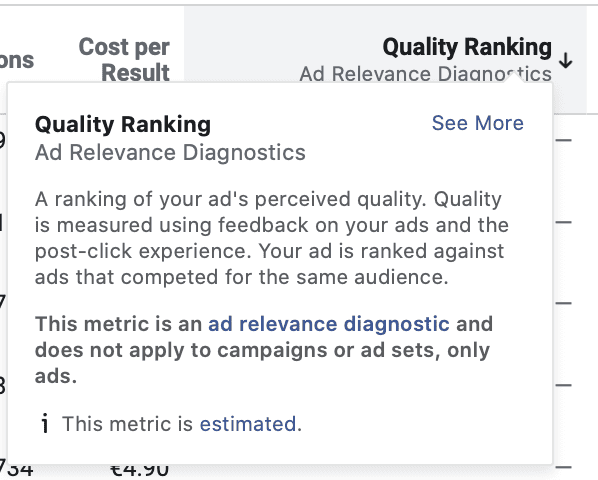Screen dimensions: 598x480
Task: Click the tooltip's pointer arrow under the header
Action: coord(513,77)
